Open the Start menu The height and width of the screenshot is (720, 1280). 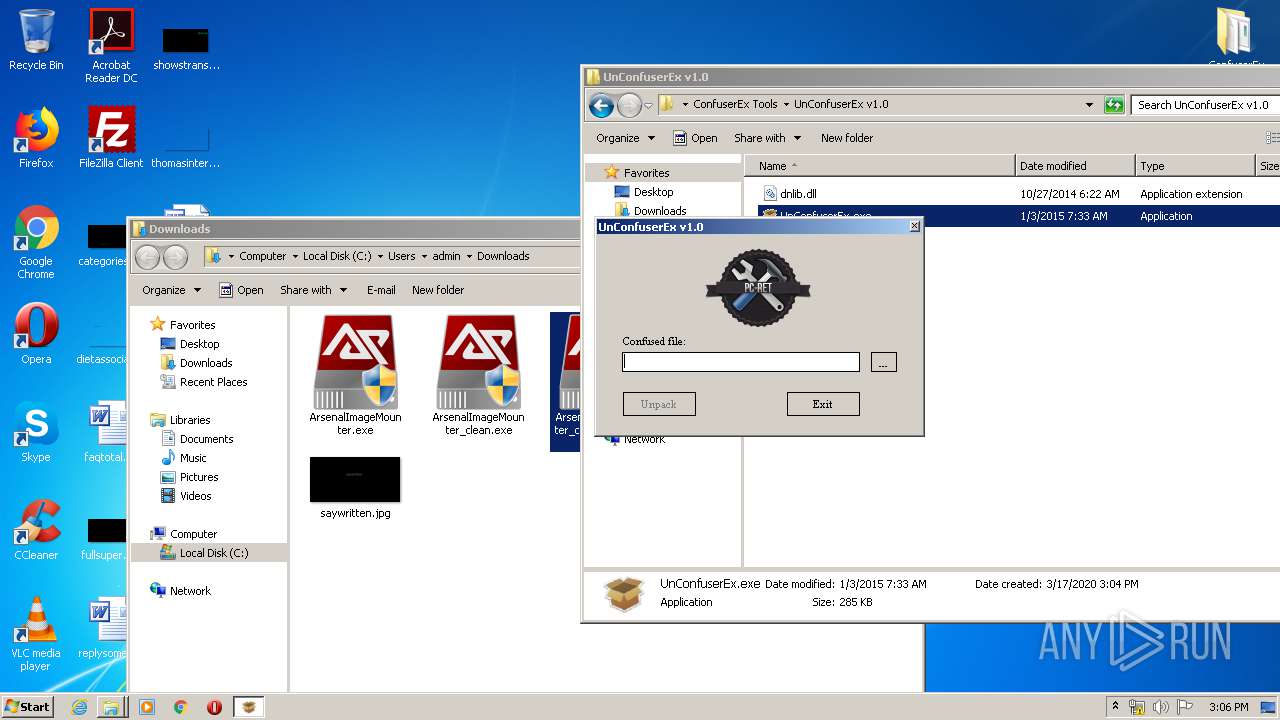pos(27,707)
